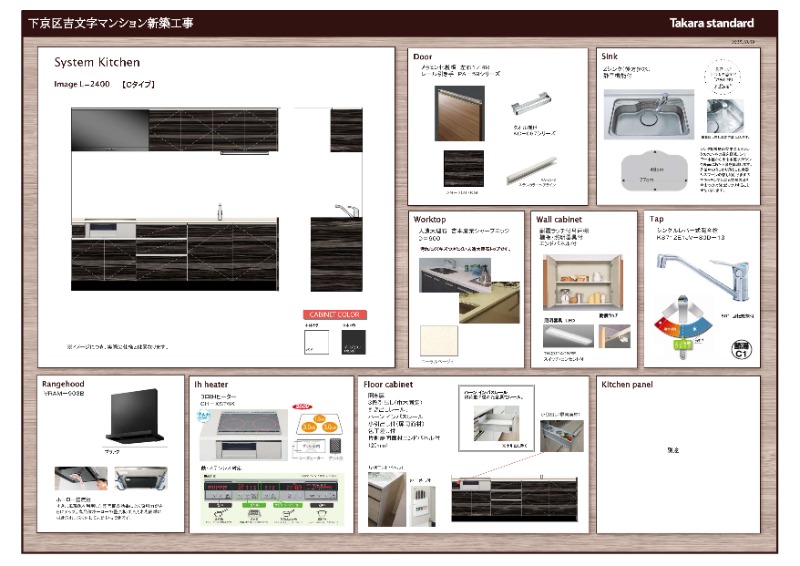This screenshot has height=566, width=800.
Task: Click the System Kitchen heading
Action: pyautogui.click(x=97, y=62)
